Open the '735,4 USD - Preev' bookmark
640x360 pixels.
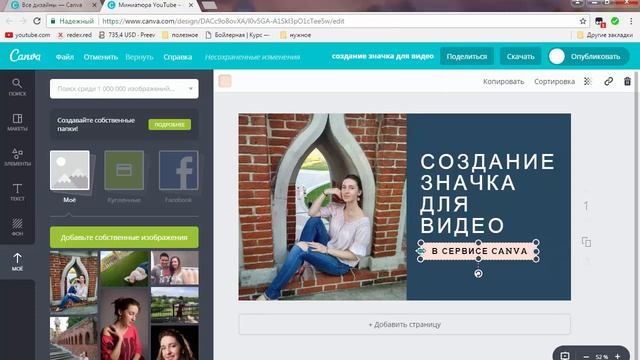pyautogui.click(x=127, y=35)
